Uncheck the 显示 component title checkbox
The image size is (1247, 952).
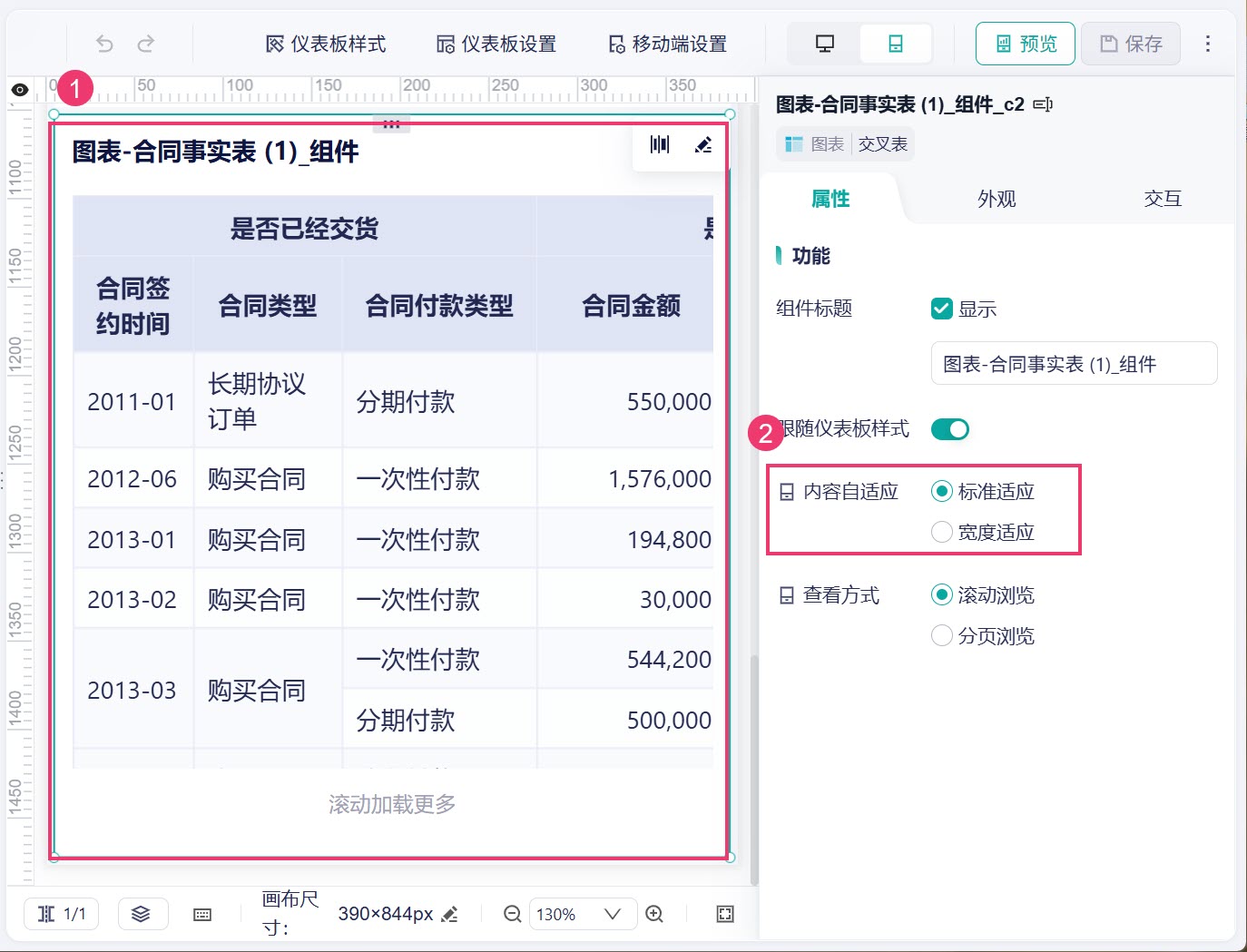[942, 309]
